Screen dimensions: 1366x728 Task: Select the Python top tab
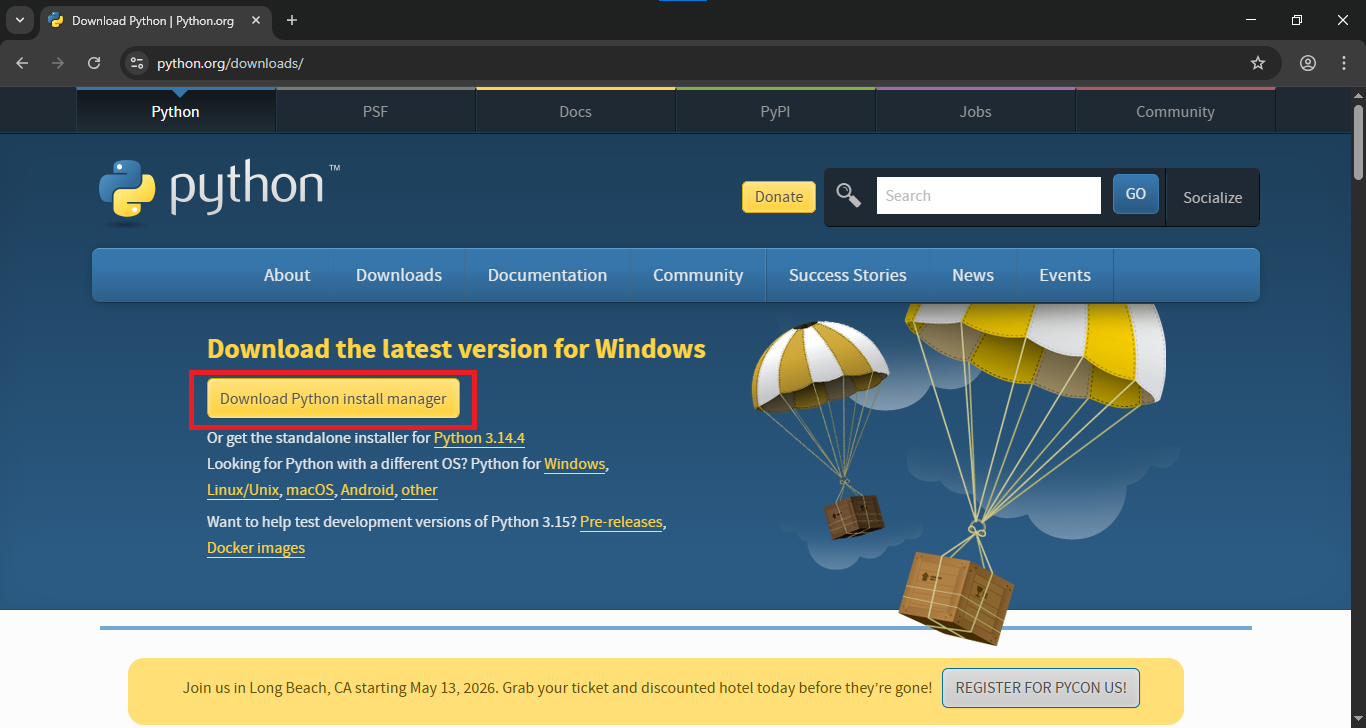pyautogui.click(x=175, y=111)
